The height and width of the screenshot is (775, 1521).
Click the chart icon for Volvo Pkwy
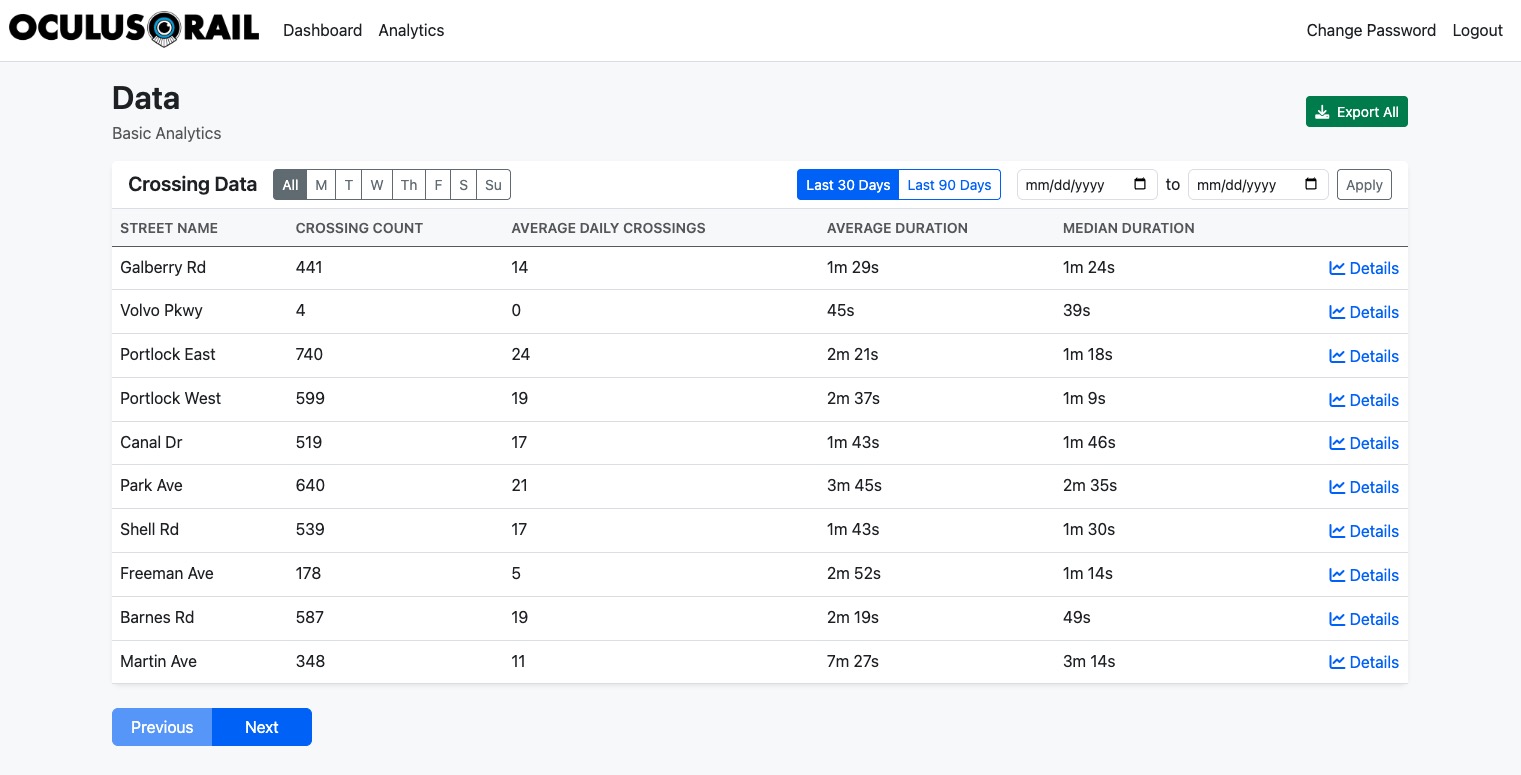[1337, 312]
